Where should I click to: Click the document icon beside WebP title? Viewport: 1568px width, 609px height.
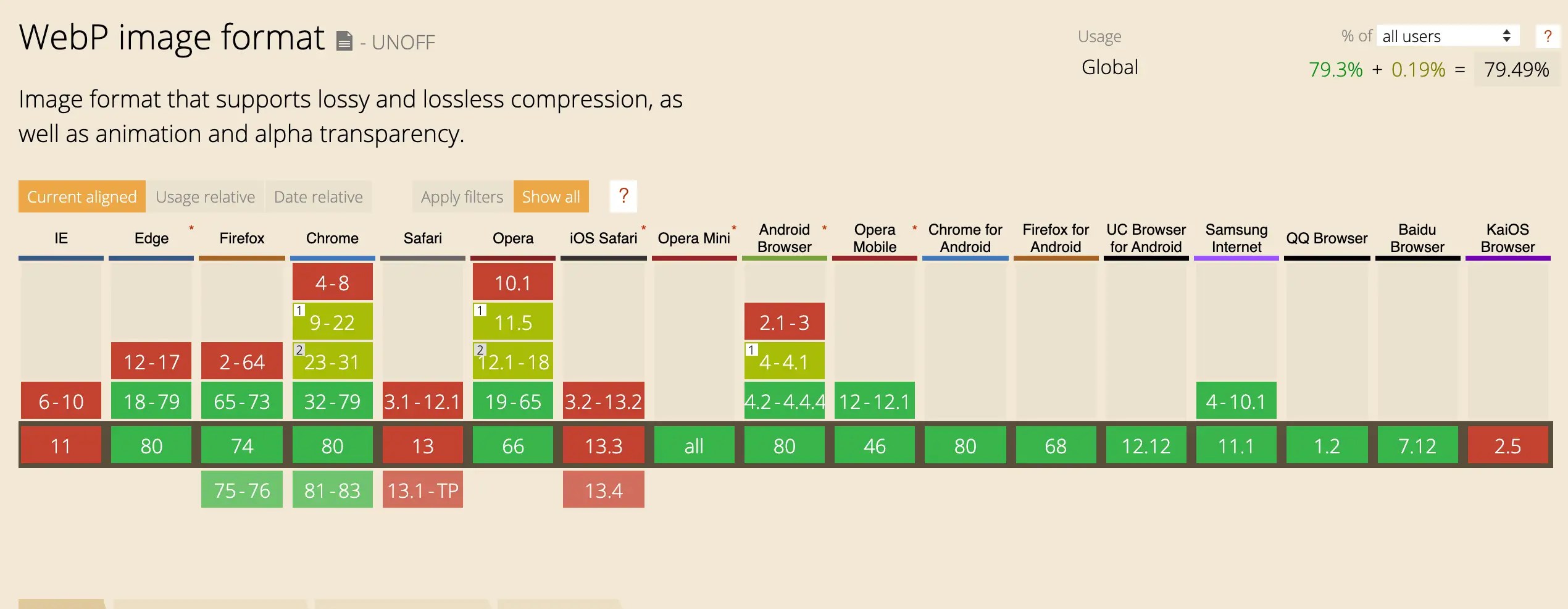pyautogui.click(x=344, y=41)
